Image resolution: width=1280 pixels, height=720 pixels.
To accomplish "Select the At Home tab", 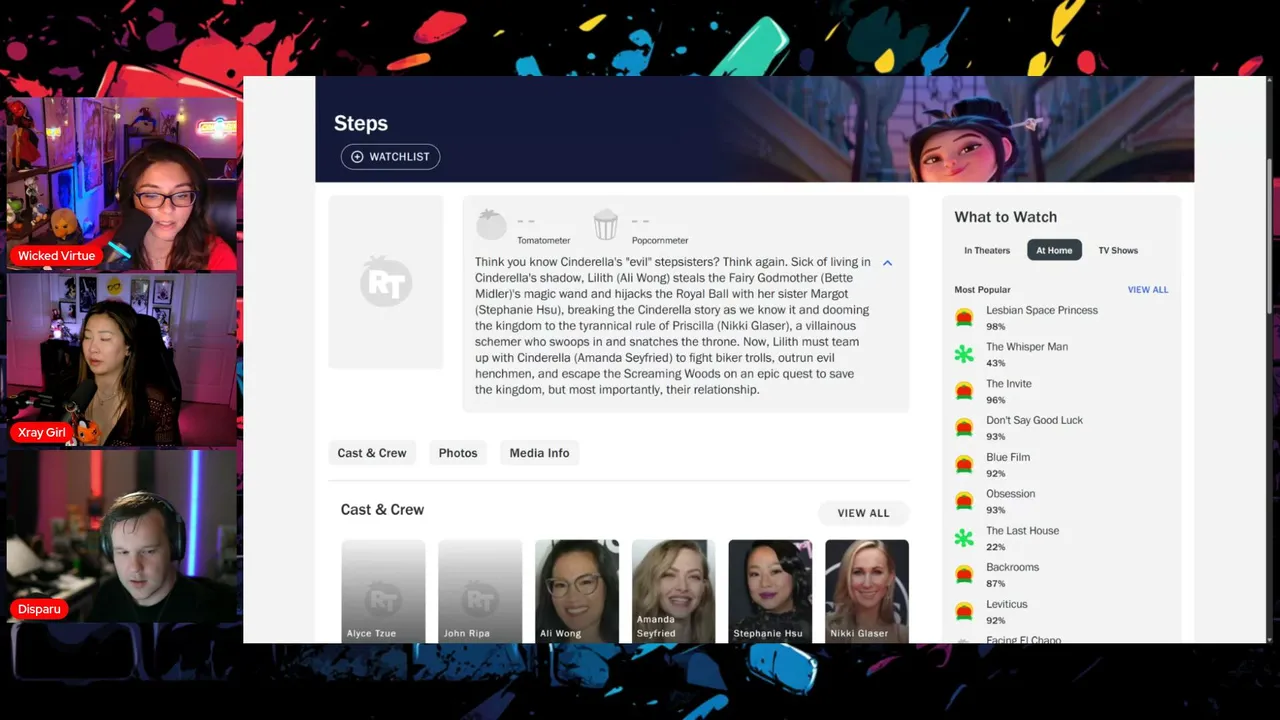I will point(1054,250).
